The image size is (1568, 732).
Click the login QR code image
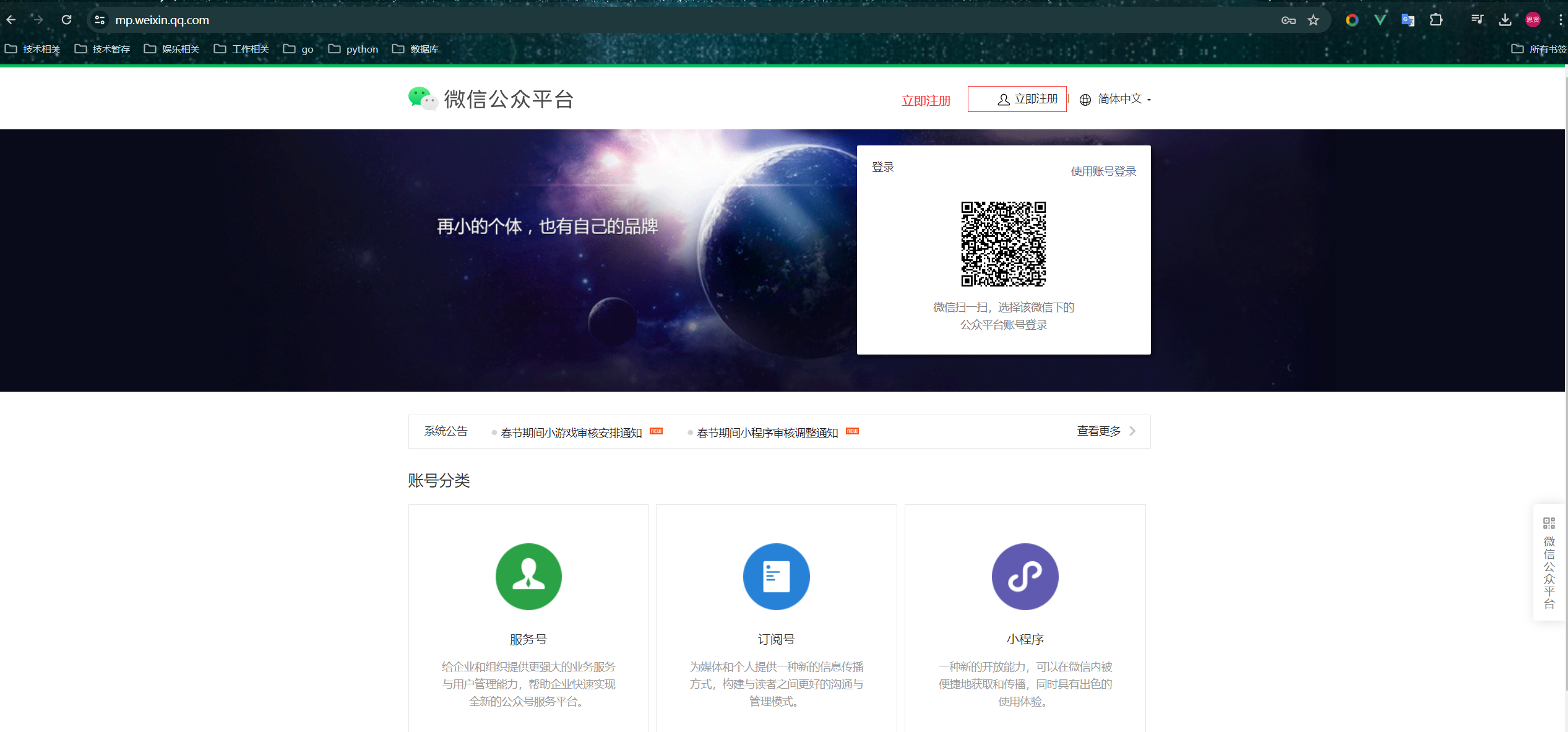(x=1003, y=244)
